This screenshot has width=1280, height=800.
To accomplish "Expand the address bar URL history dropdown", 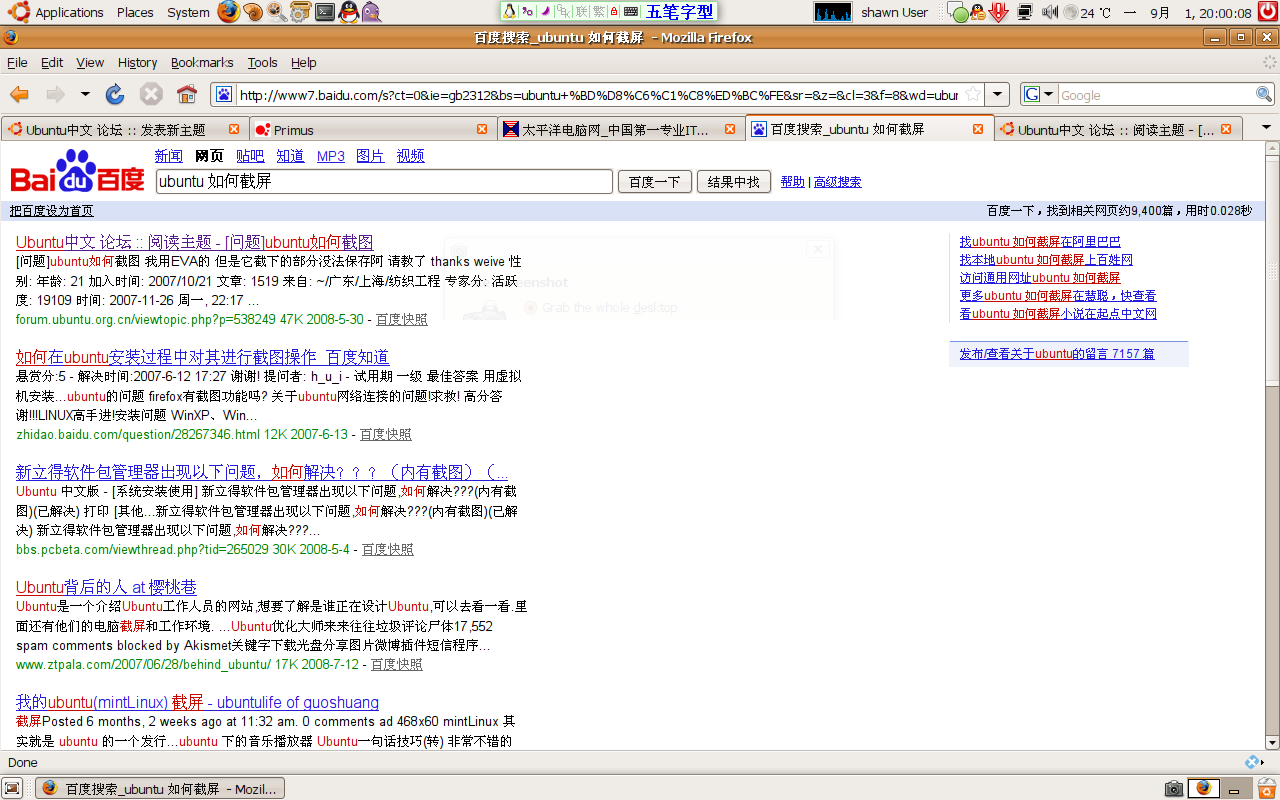I will [x=997, y=94].
